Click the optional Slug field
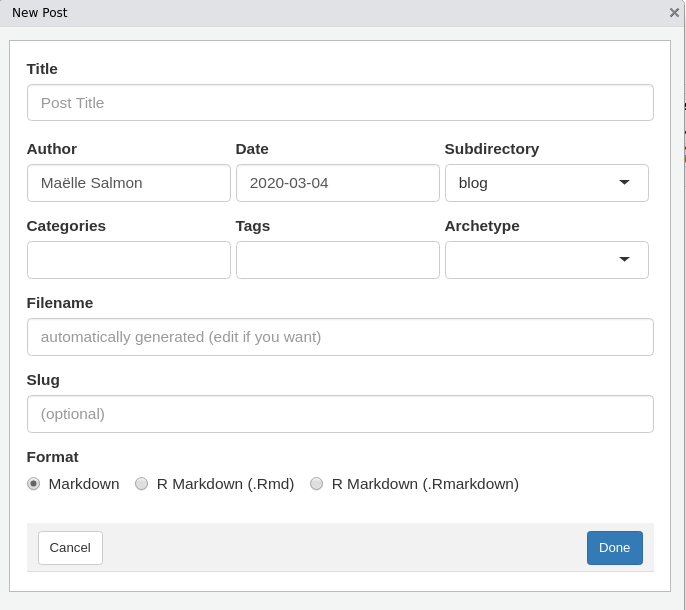Image resolution: width=686 pixels, height=610 pixels. (340, 414)
